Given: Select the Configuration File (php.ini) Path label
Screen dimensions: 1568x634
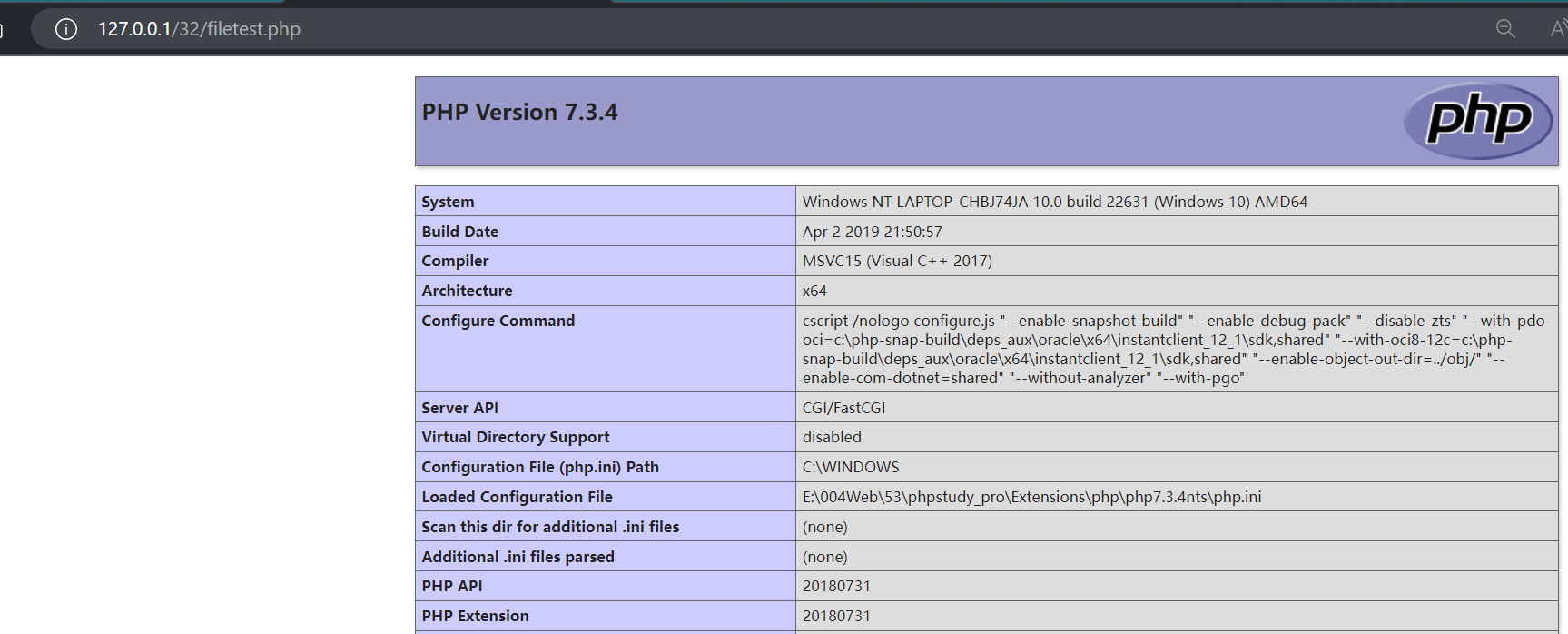Looking at the screenshot, I should pos(540,467).
